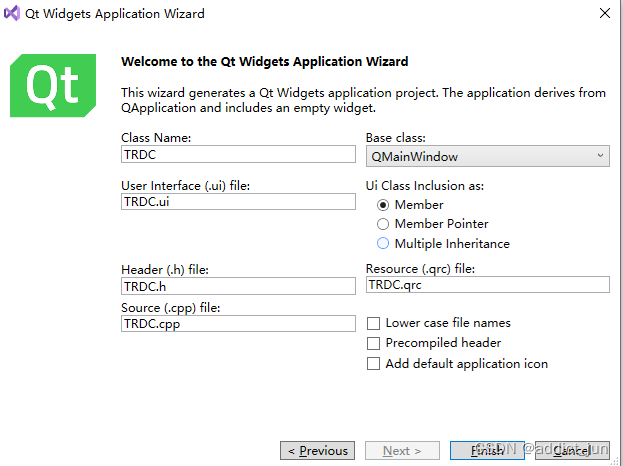Click the User Interface file field TRDC.ui
This screenshot has height=466, width=623.
pyautogui.click(x=238, y=202)
